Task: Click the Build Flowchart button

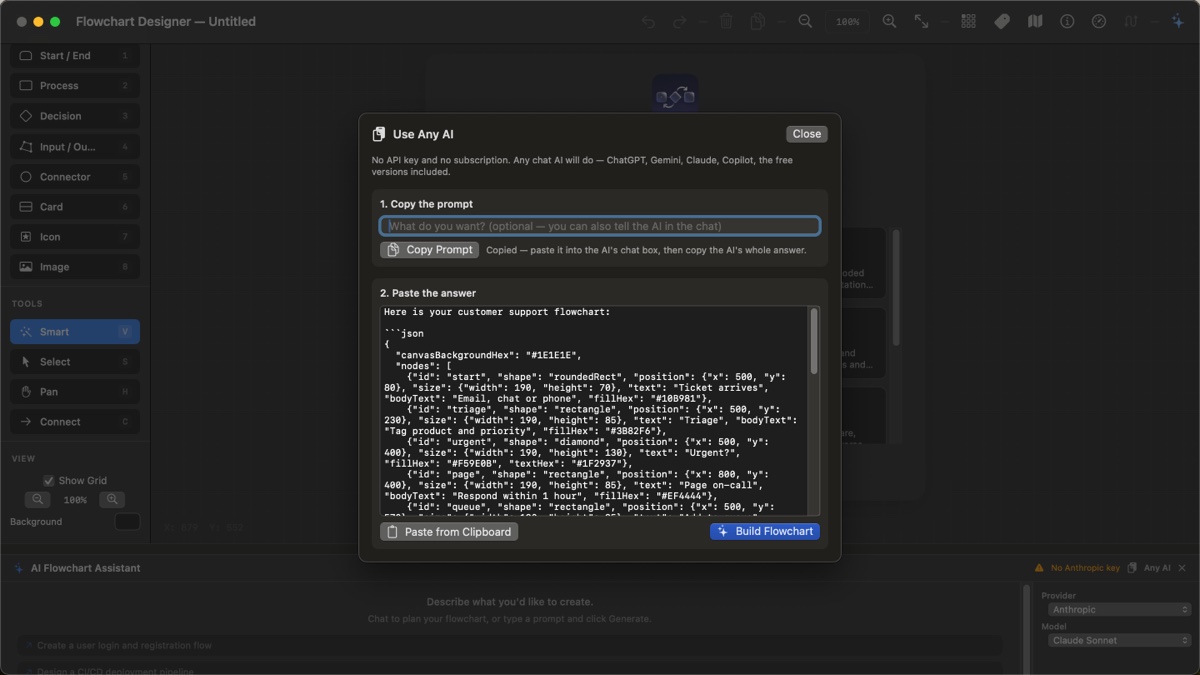Action: pyautogui.click(x=765, y=532)
